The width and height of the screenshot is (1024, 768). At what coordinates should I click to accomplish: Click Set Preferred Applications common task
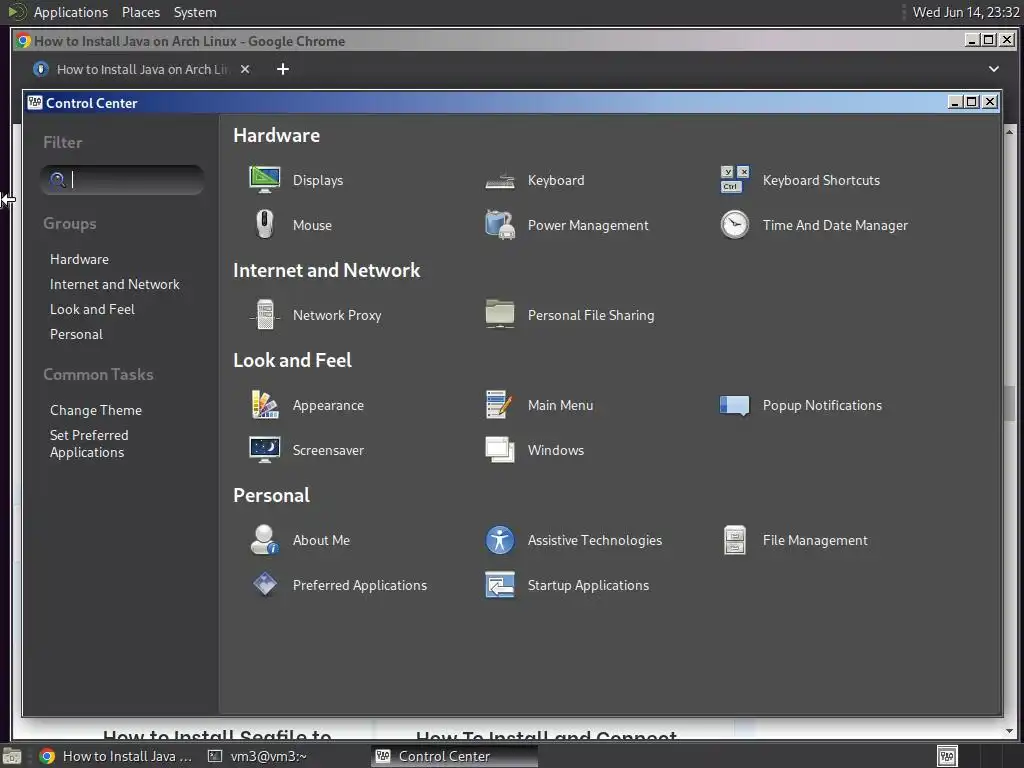[89, 443]
